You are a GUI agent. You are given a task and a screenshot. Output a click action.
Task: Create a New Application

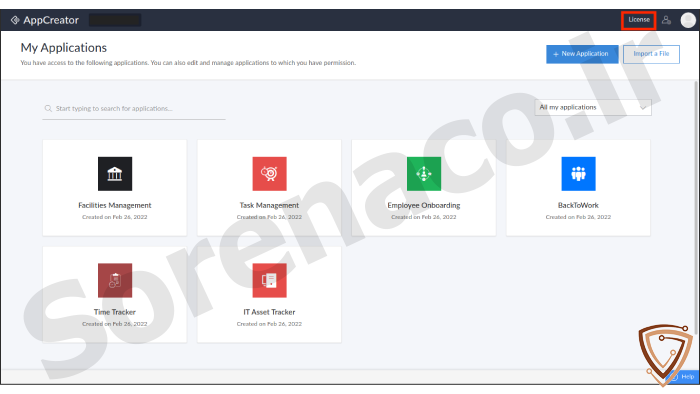[x=582, y=54]
